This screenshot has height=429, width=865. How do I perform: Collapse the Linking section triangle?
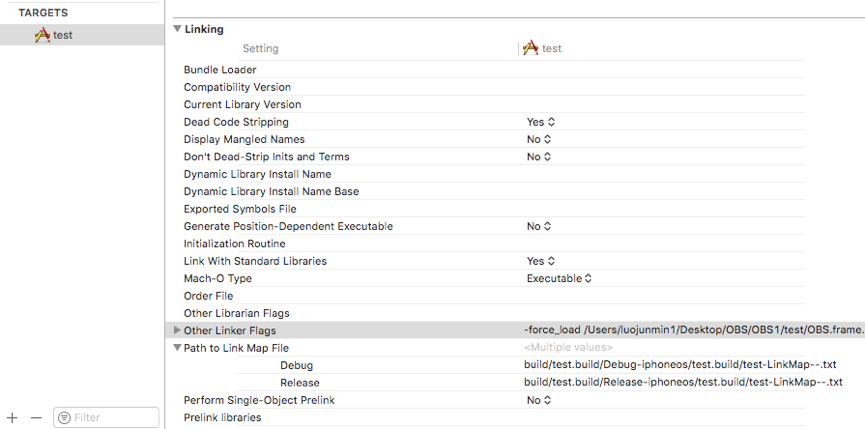point(177,29)
